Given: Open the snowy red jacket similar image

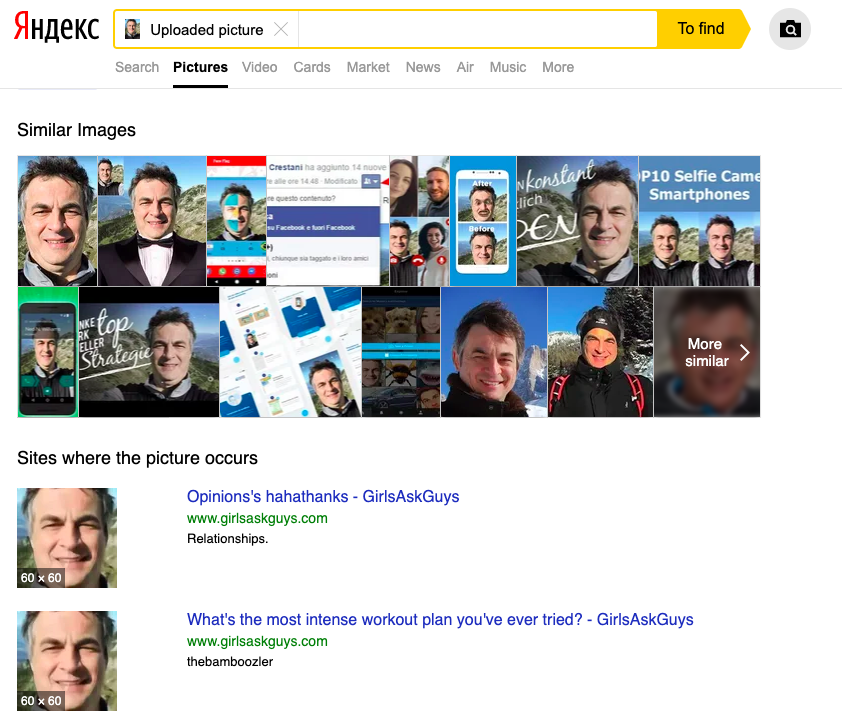Looking at the screenshot, I should pos(600,352).
